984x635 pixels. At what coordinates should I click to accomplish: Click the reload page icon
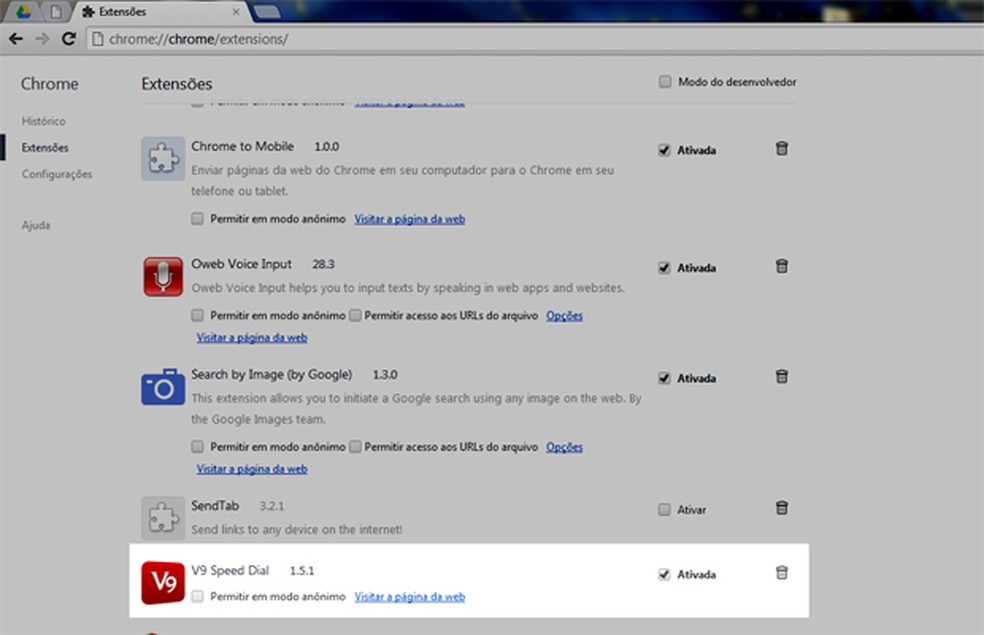coord(68,38)
